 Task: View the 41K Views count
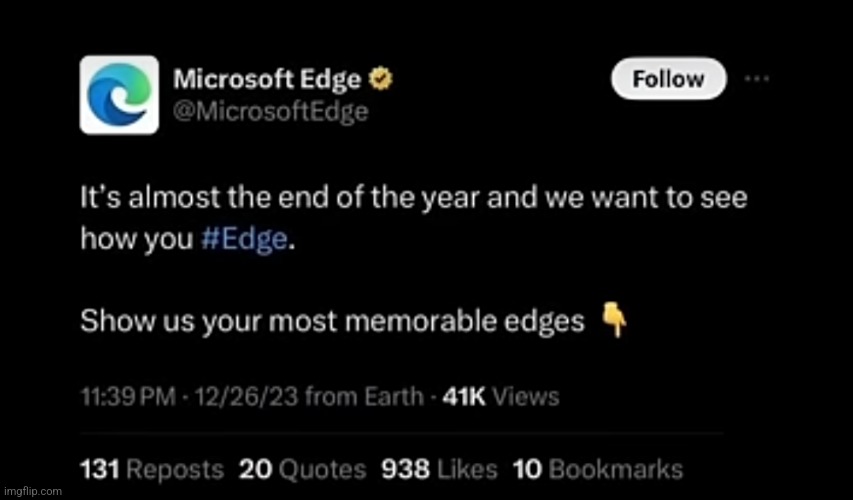pos(500,397)
